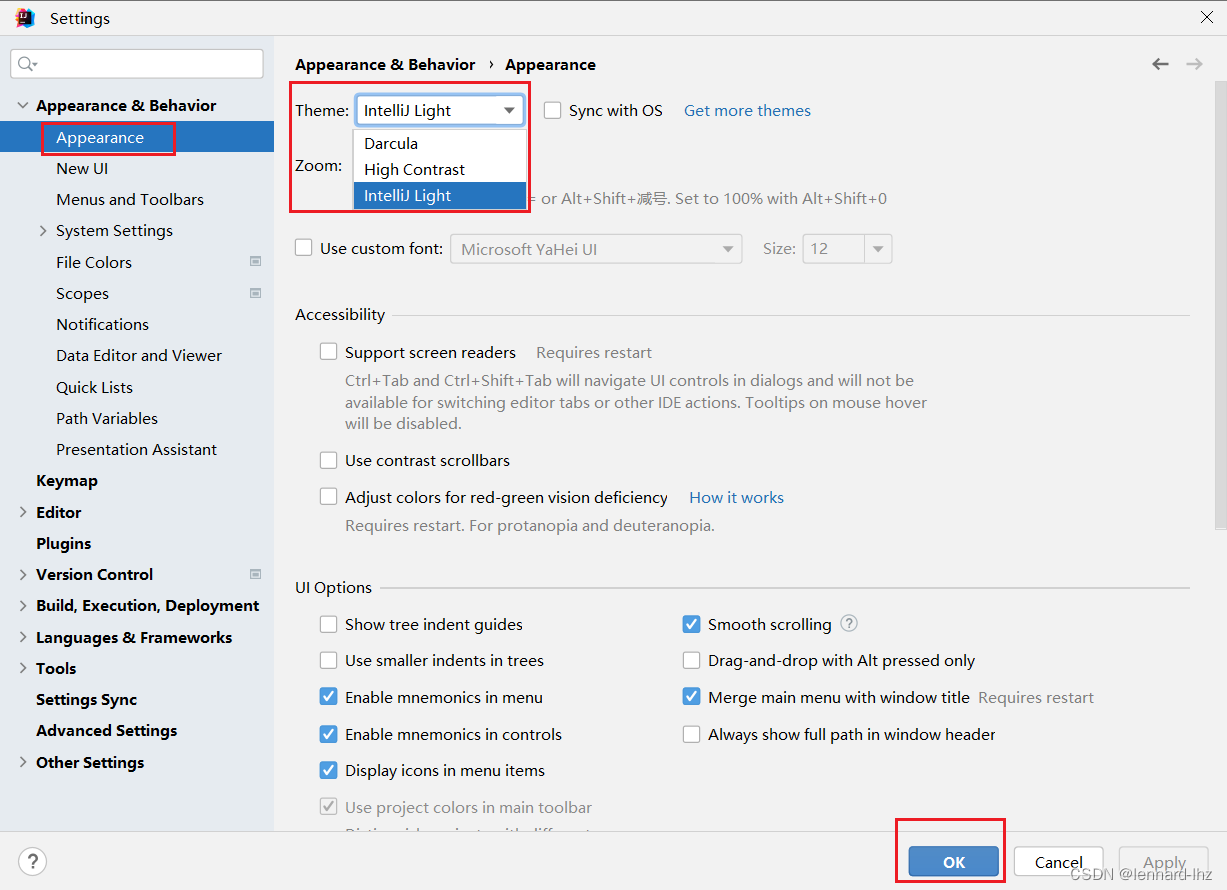This screenshot has width=1227, height=890.
Task: Focus the settings search field
Action: pos(137,64)
